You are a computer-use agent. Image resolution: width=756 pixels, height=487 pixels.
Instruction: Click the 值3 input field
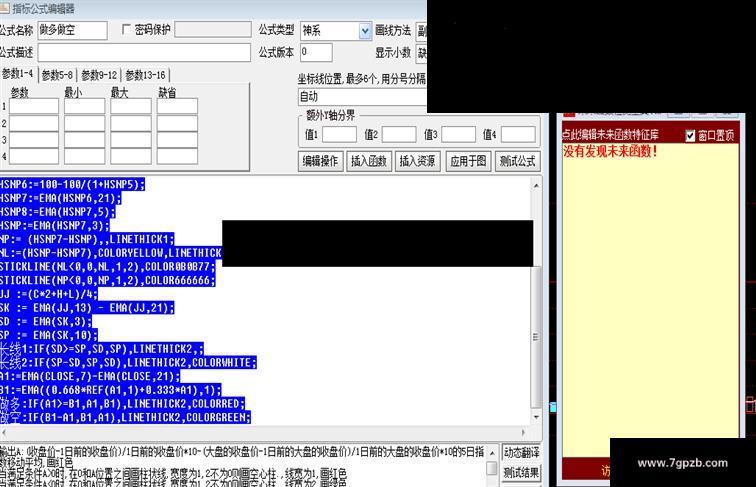click(x=459, y=134)
